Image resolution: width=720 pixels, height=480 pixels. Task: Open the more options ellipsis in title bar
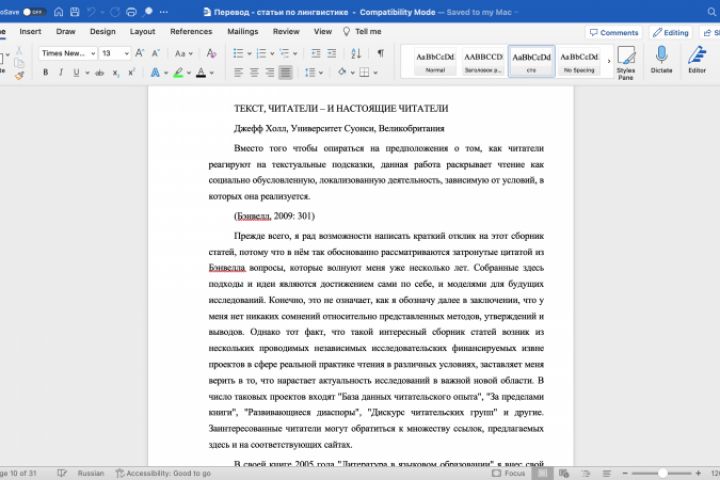pyautogui.click(x=164, y=12)
